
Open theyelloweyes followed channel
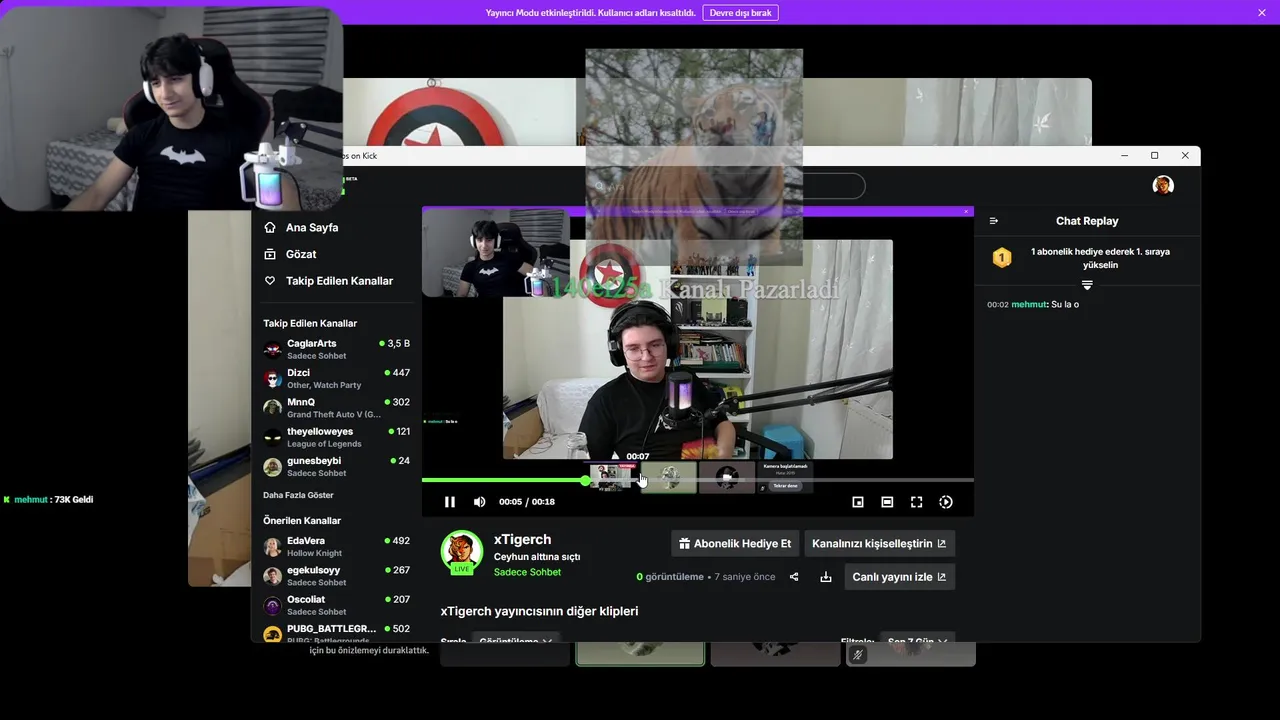click(x=336, y=437)
